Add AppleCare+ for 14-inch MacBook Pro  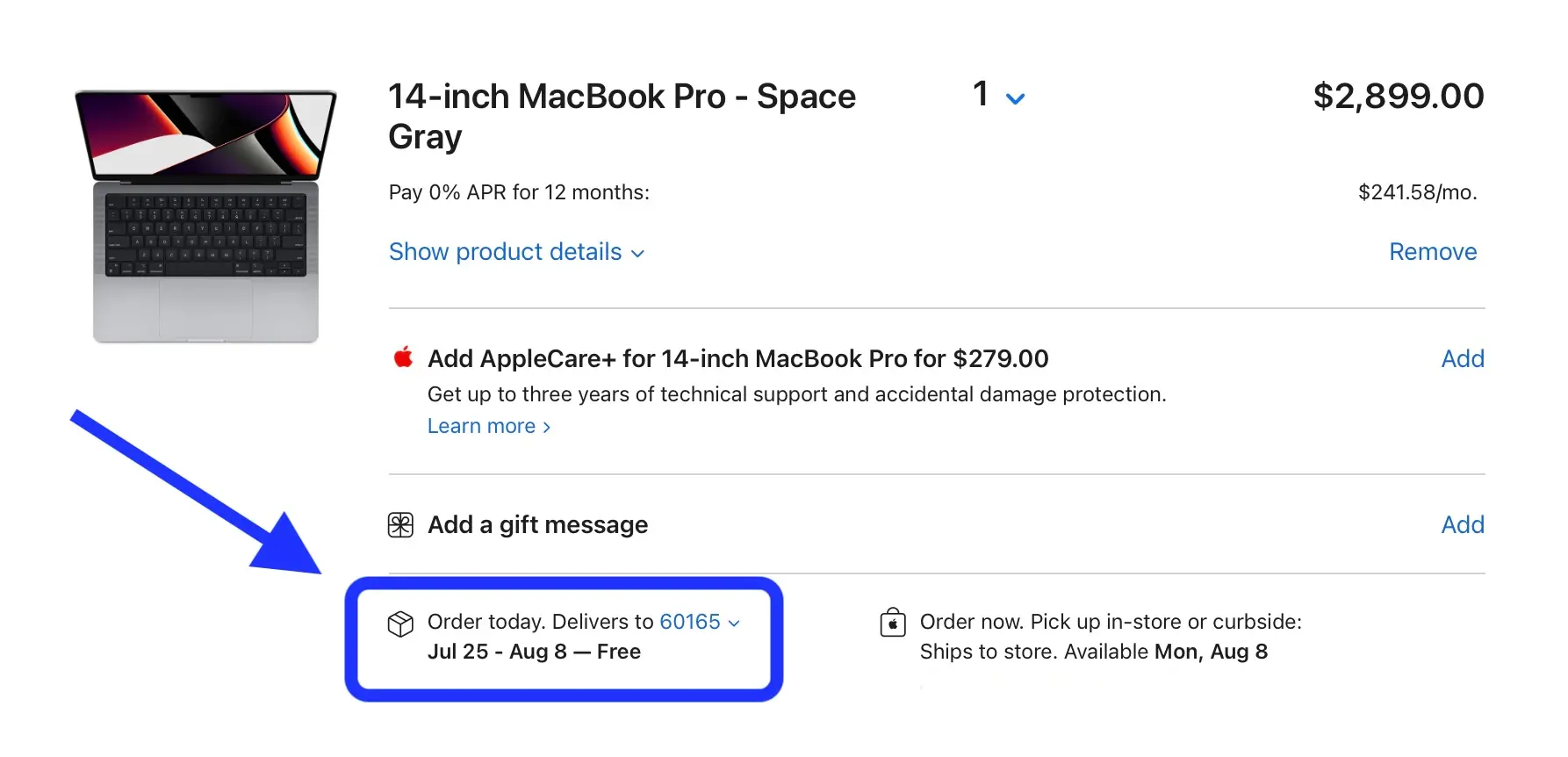[1462, 358]
